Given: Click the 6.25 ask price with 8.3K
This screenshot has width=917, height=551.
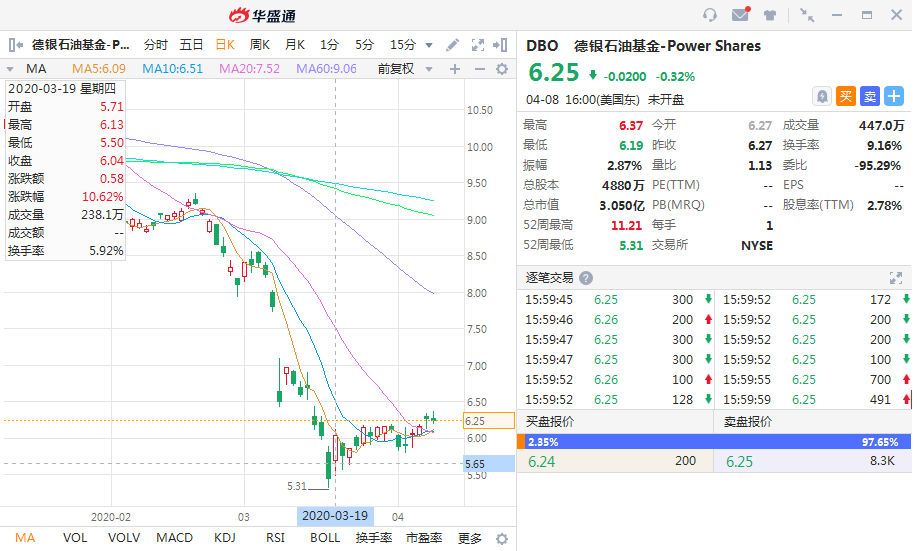Looking at the screenshot, I should pyautogui.click(x=740, y=462).
